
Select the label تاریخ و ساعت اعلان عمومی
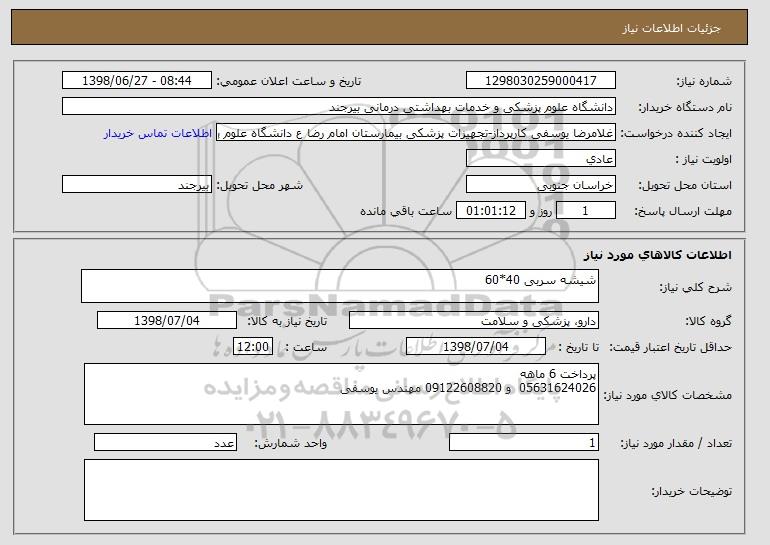[x=289, y=82]
